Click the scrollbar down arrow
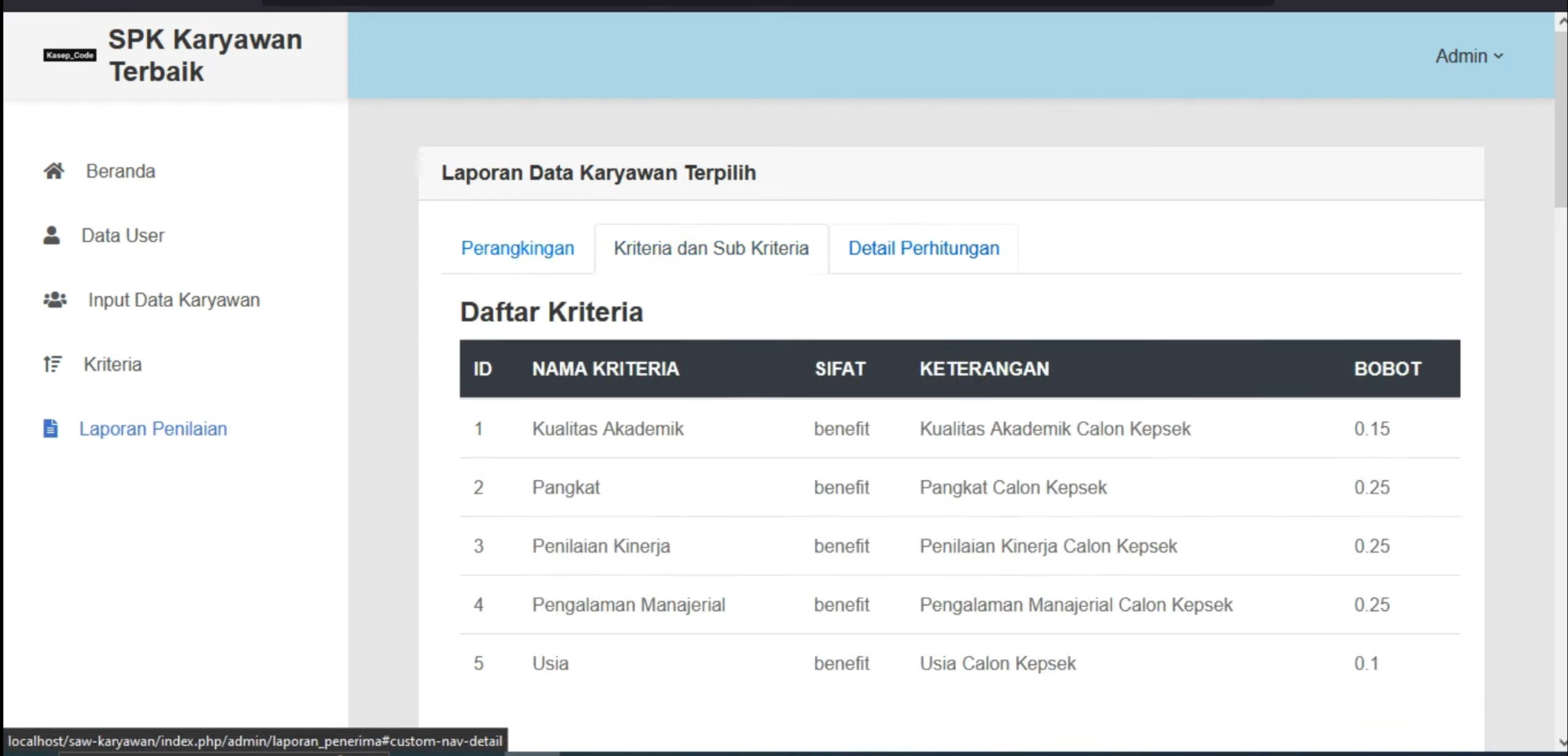 pos(1561,742)
